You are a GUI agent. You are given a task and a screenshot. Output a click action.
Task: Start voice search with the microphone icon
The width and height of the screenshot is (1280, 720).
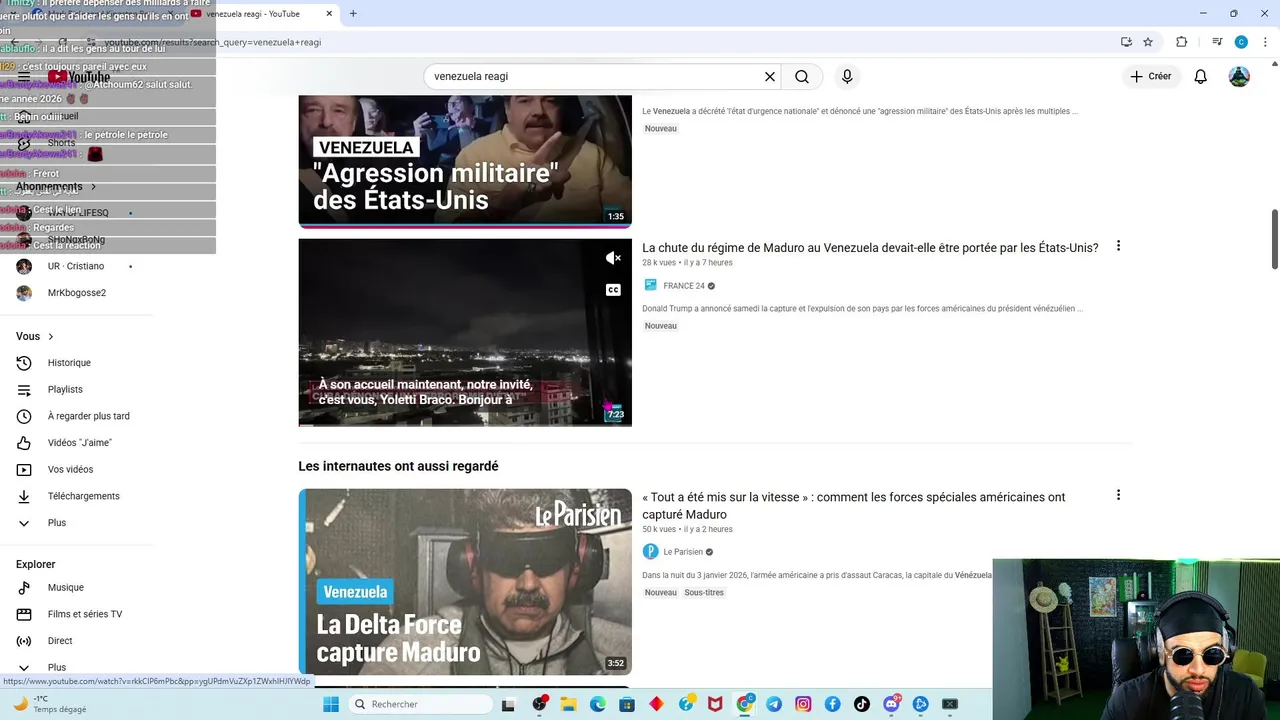(847, 77)
